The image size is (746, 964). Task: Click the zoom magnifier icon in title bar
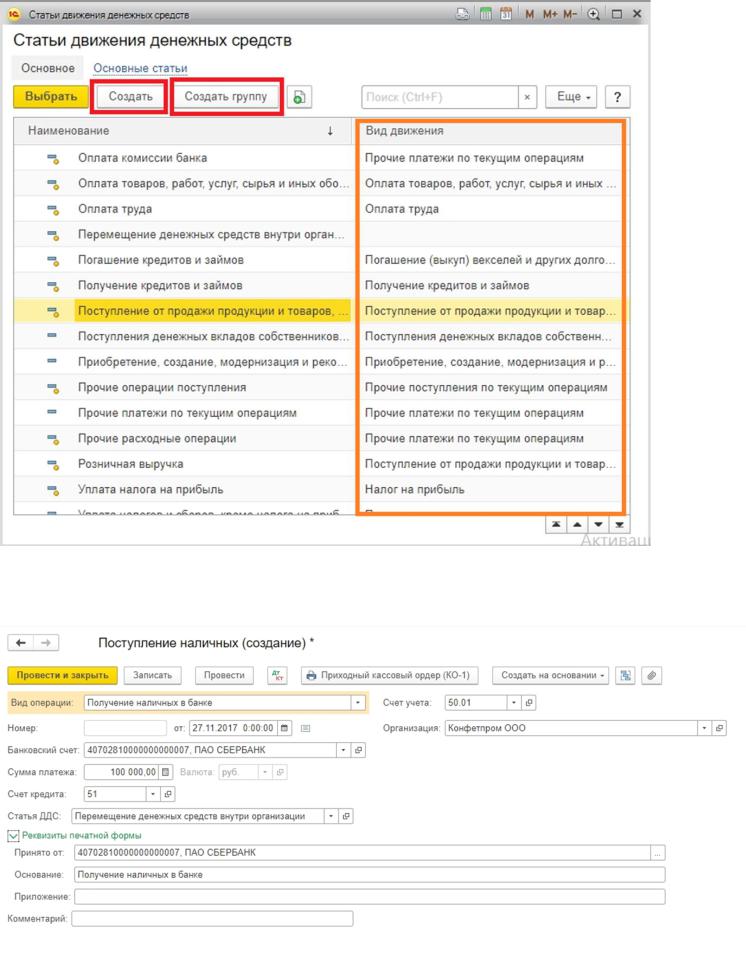pyautogui.click(x=593, y=14)
